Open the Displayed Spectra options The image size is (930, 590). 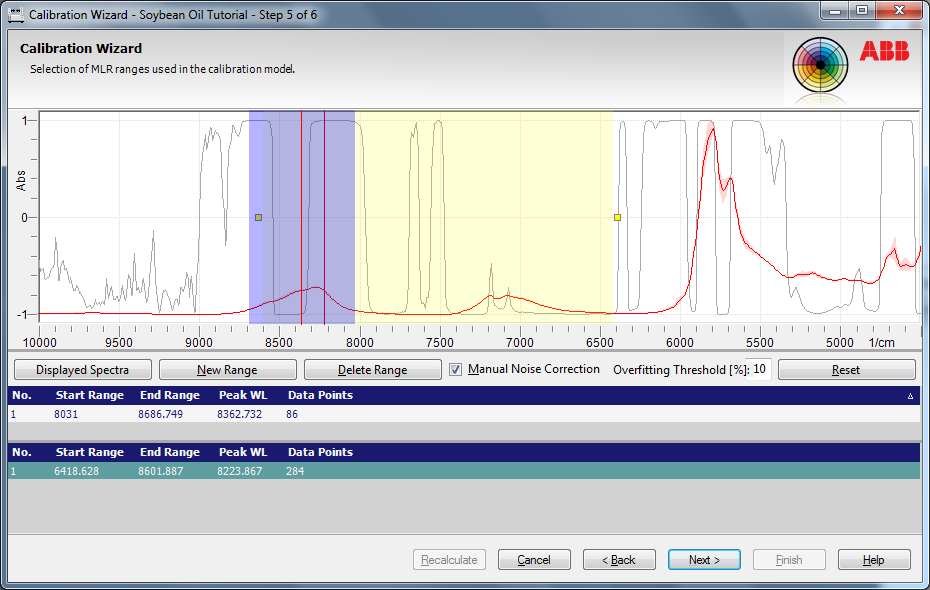tap(81, 369)
